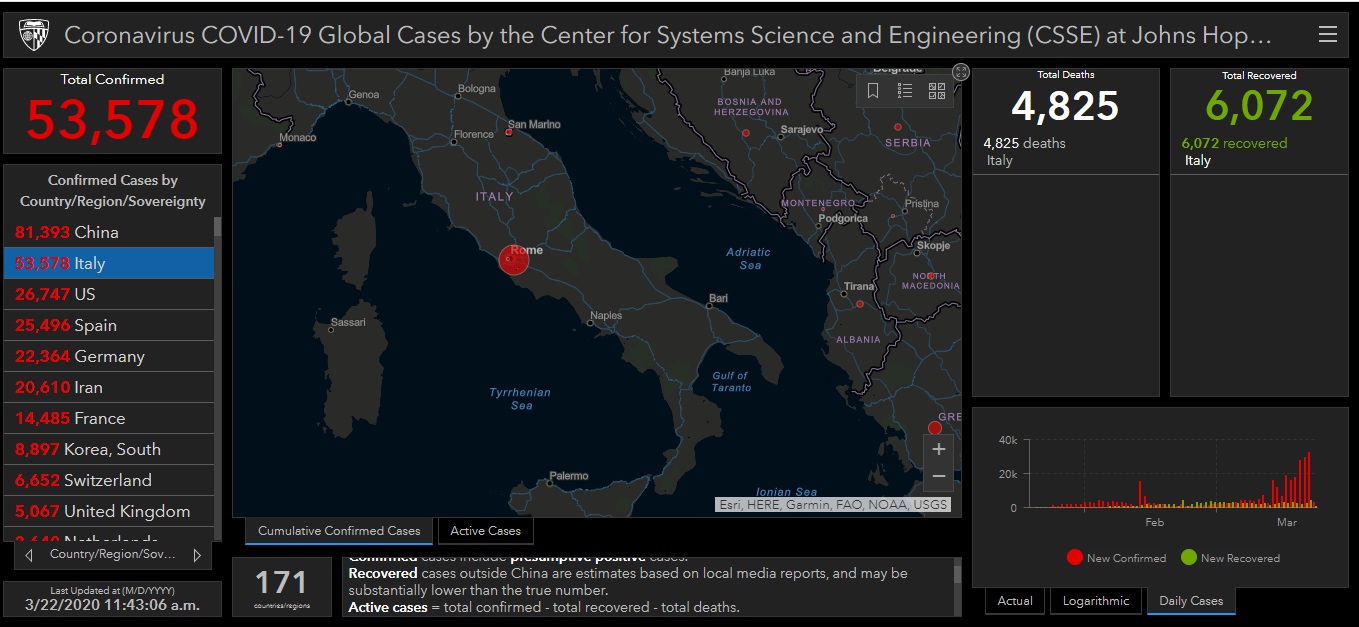Open the basemap gallery grid icon
This screenshot has height=627, width=1359.
click(937, 91)
